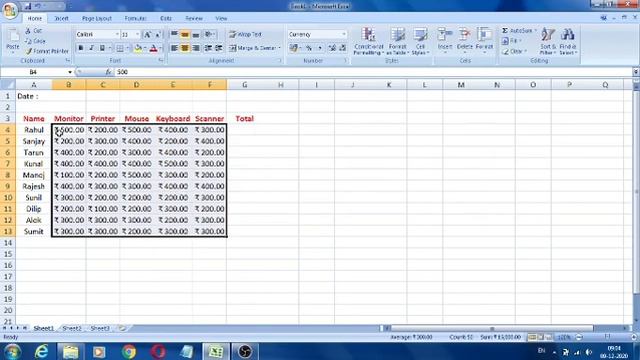Screen dimensions: 640x360
Task: Click the Borders icon
Action: (120, 49)
